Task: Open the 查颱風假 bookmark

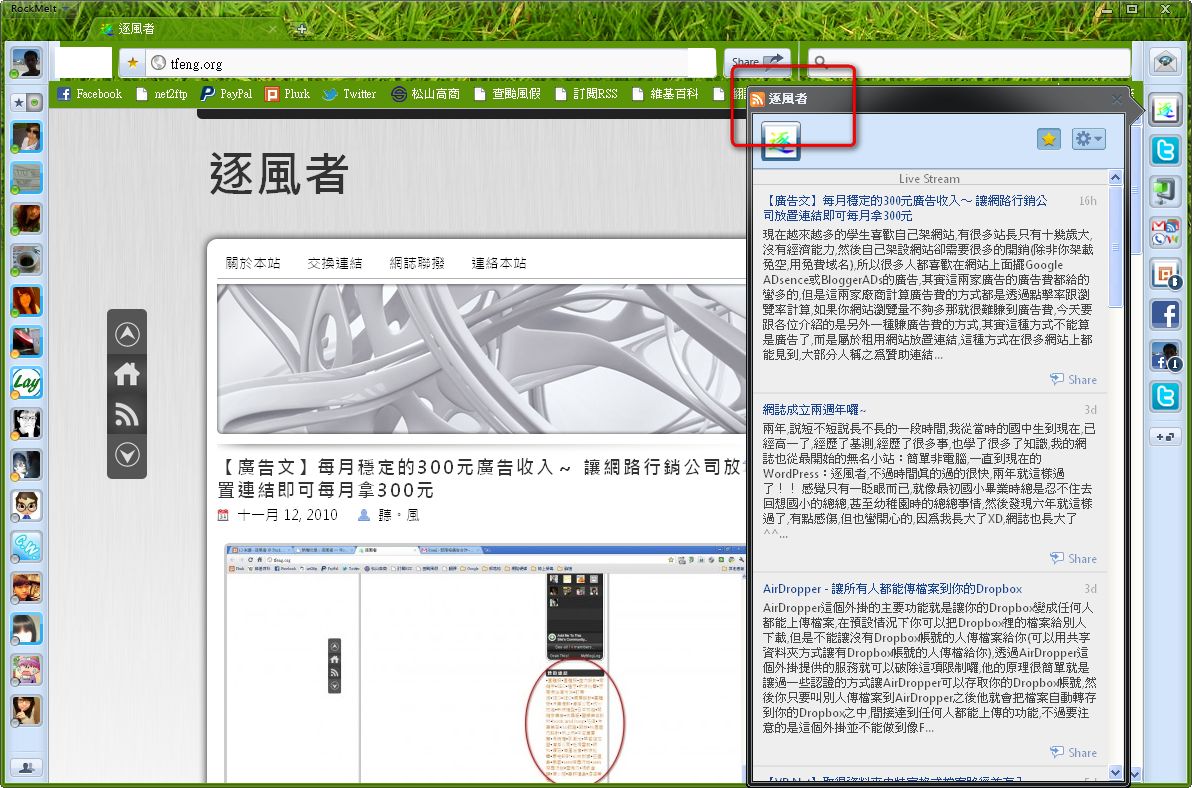Action: pyautogui.click(x=507, y=93)
